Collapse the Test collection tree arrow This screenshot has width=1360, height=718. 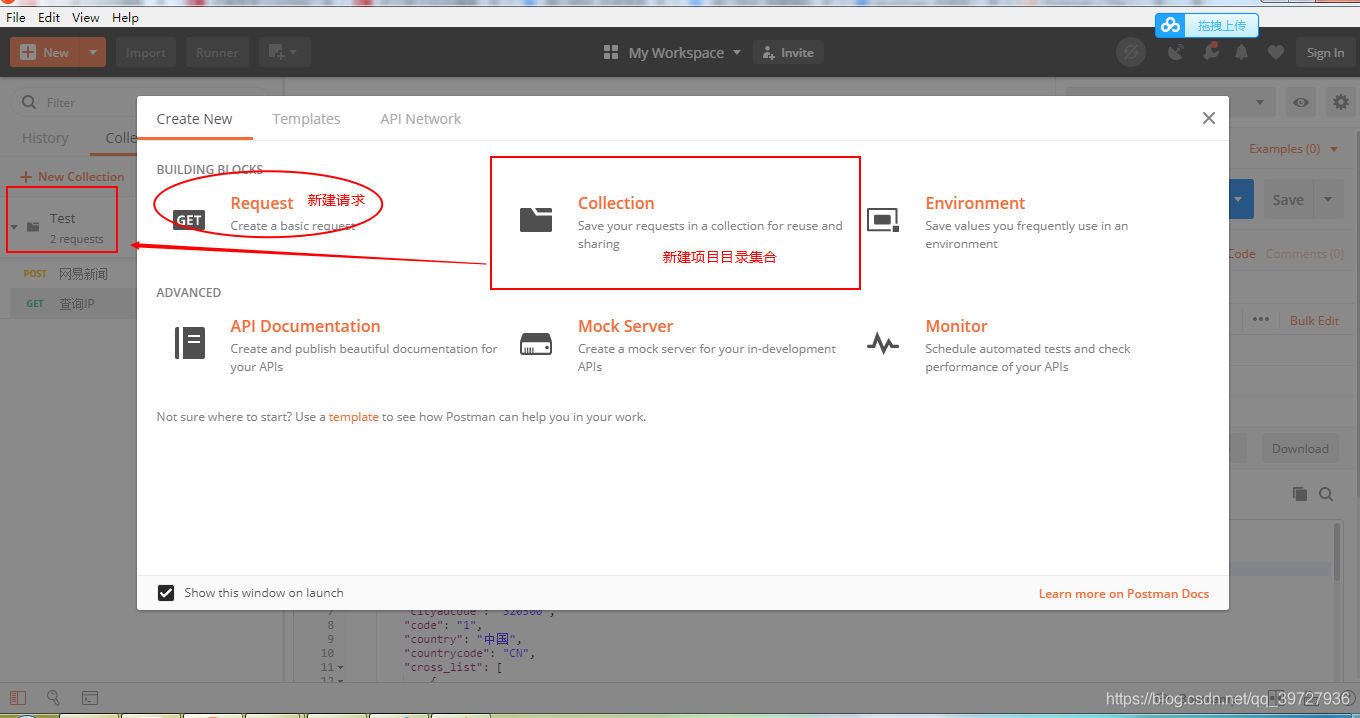tap(14, 227)
